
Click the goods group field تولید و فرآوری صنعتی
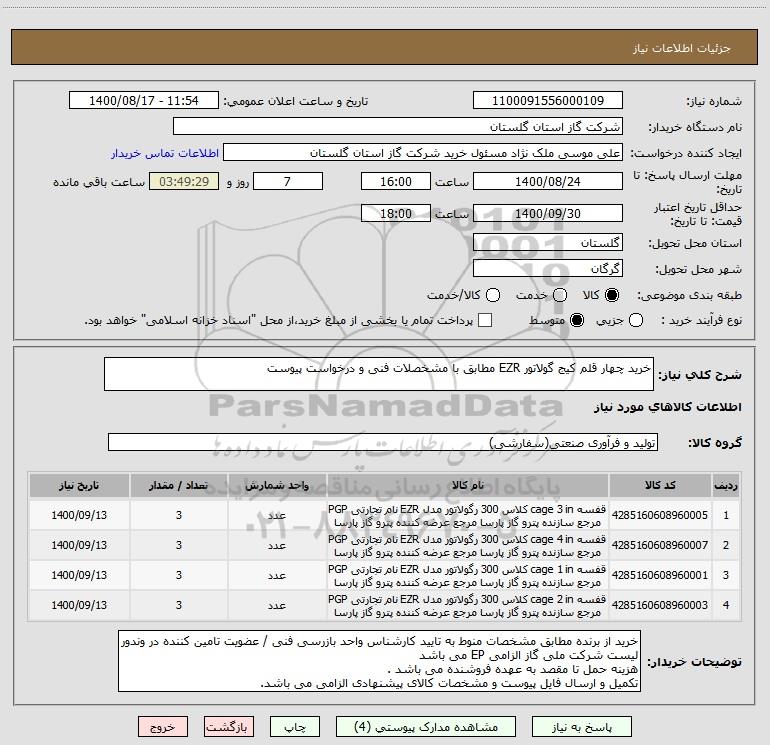tap(383, 442)
